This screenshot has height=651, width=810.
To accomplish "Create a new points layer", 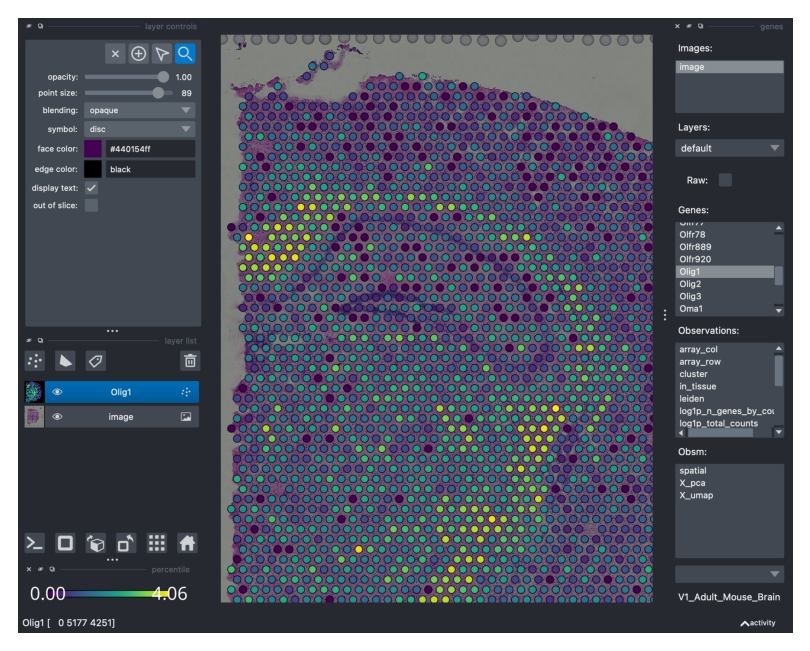I will click(x=35, y=361).
